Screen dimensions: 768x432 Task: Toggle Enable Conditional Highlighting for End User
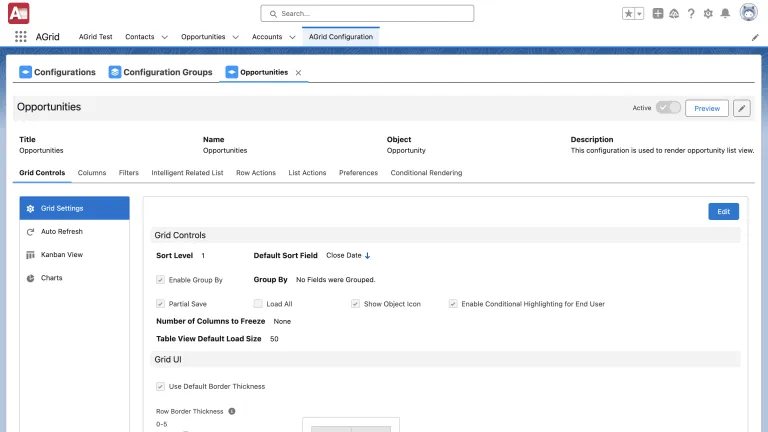coord(453,304)
